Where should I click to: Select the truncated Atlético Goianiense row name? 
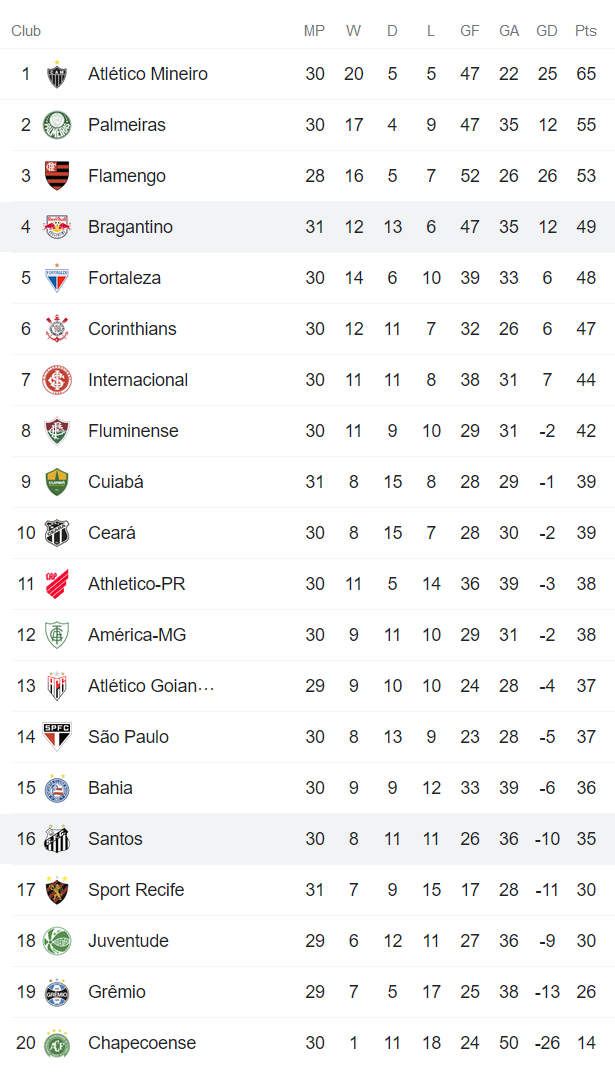(x=151, y=686)
